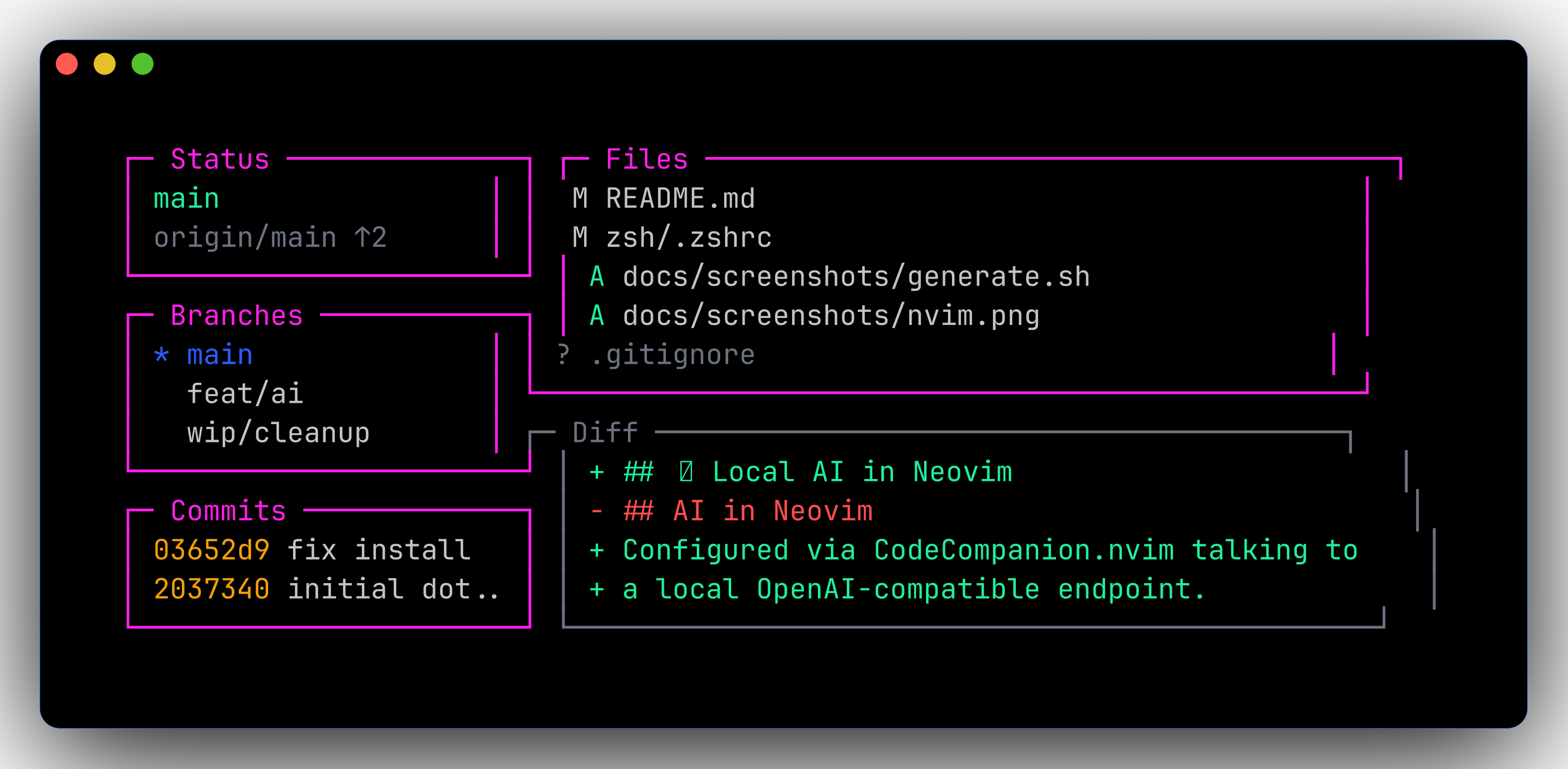The height and width of the screenshot is (769, 1568).
Task: Focus the Status panel title
Action: (x=220, y=159)
